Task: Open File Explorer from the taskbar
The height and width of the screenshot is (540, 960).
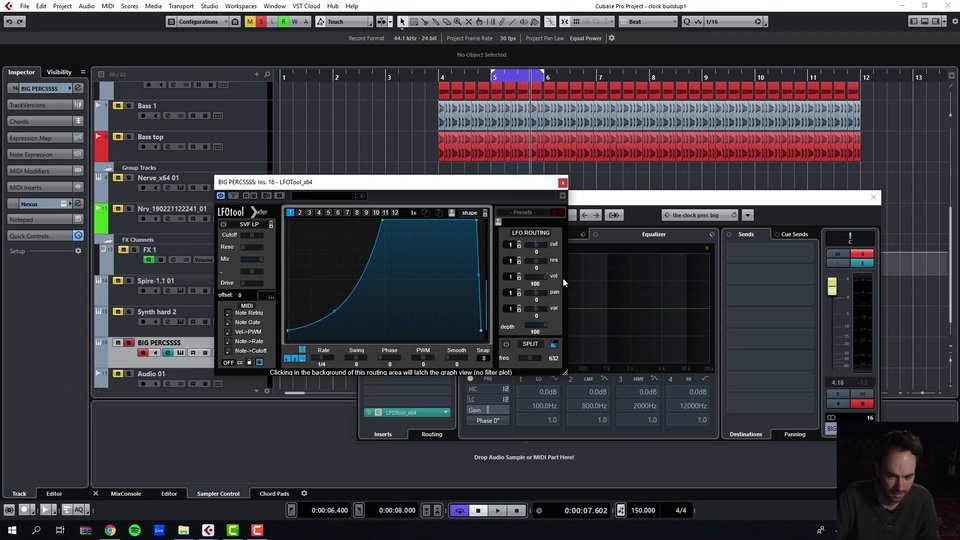Action: (184, 530)
